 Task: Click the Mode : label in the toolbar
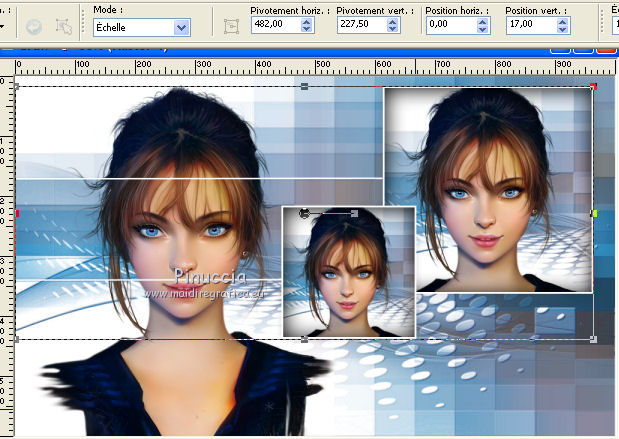tap(108, 10)
